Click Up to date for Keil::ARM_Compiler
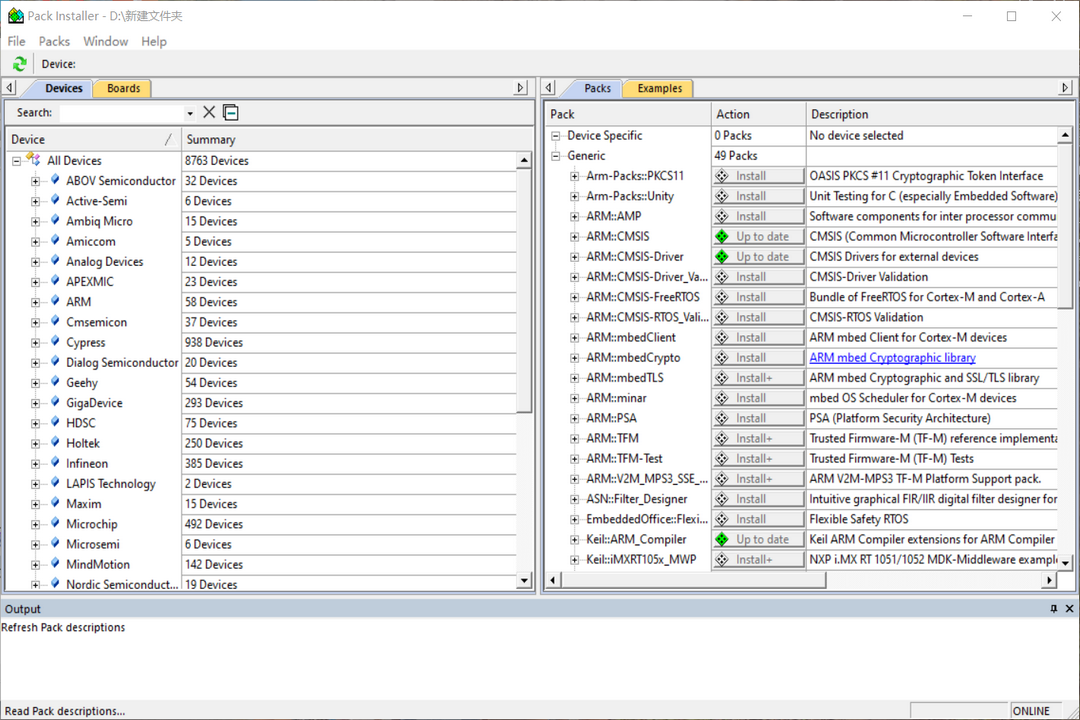The height and width of the screenshot is (720, 1080). pos(758,540)
